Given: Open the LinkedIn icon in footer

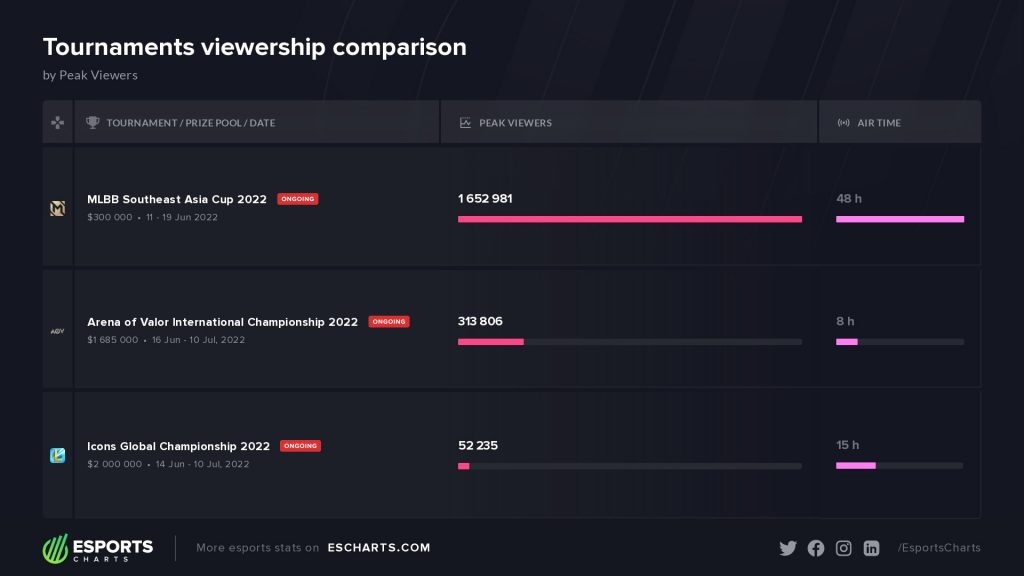Looking at the screenshot, I should click(x=872, y=548).
